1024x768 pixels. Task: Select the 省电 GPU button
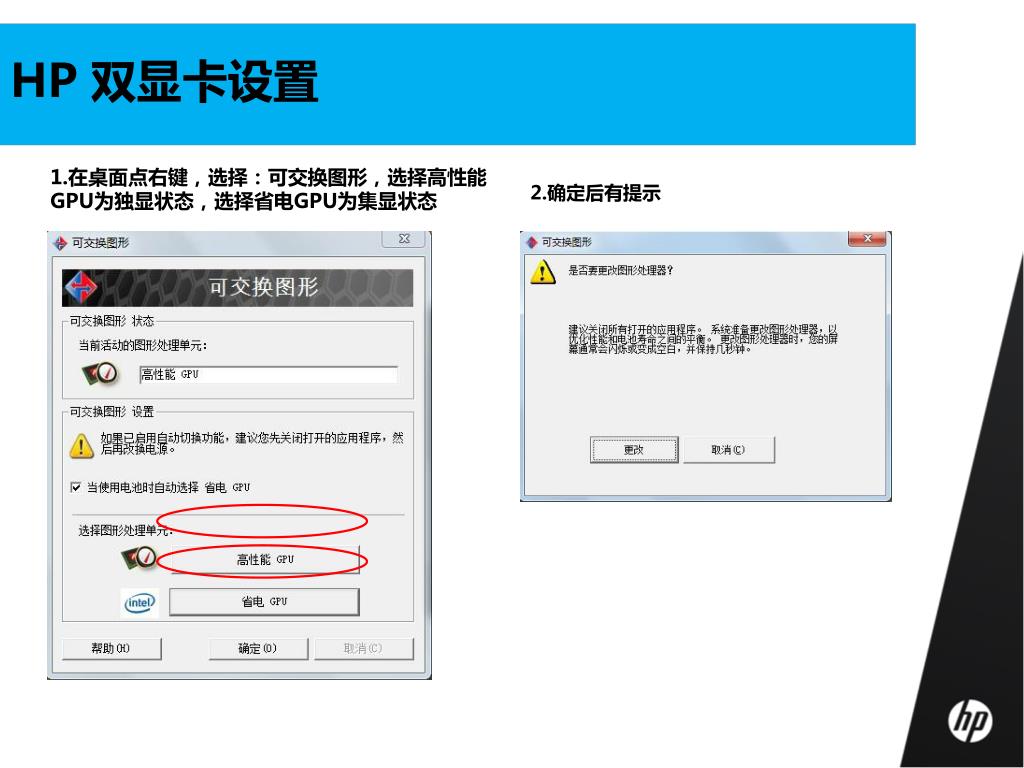point(264,601)
